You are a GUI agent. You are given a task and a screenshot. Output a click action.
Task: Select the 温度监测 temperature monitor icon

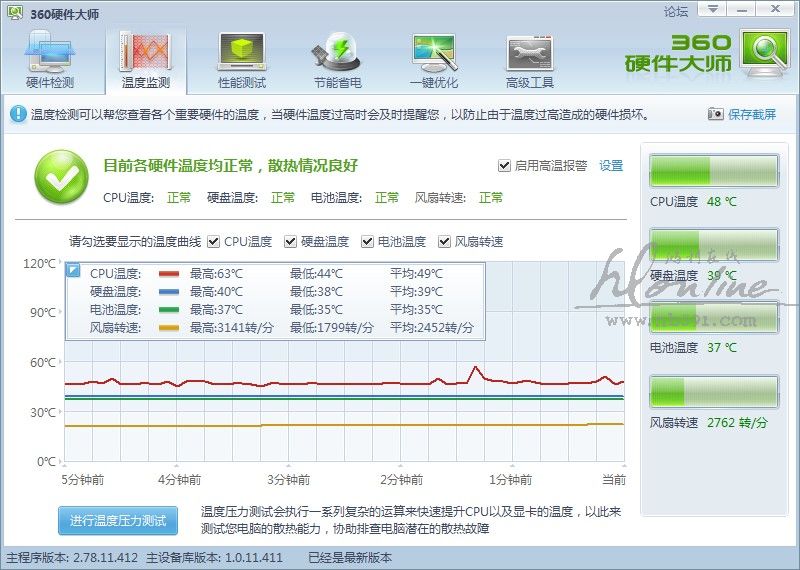146,60
